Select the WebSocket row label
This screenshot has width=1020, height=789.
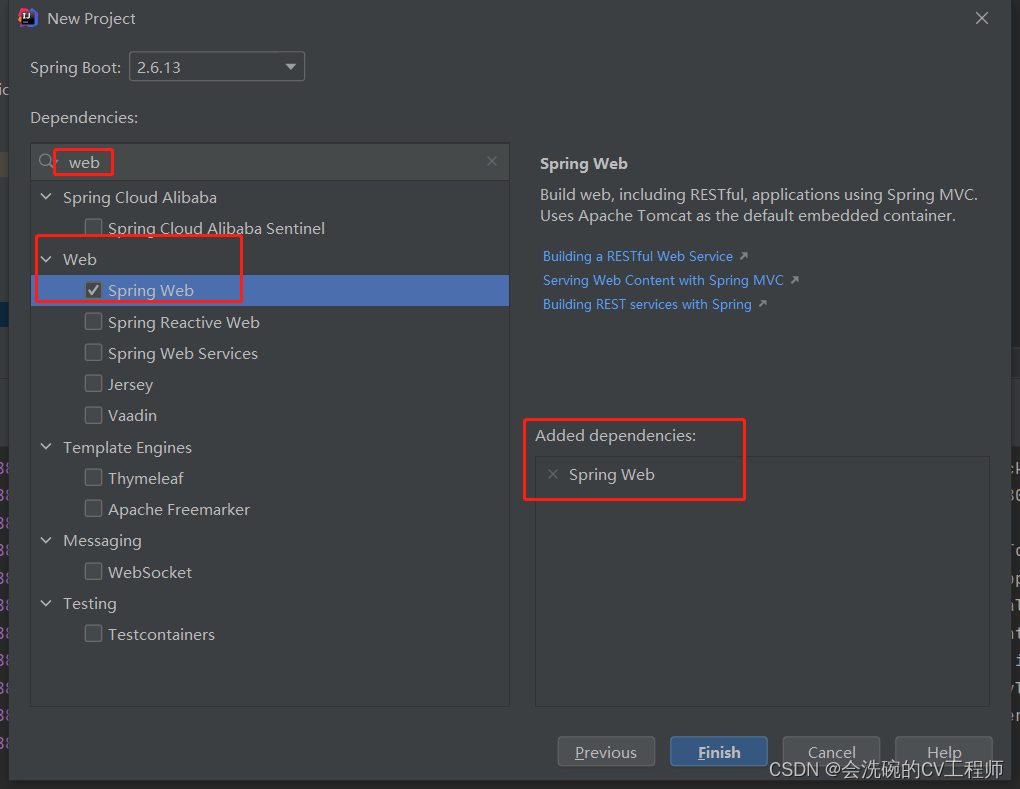click(x=150, y=572)
